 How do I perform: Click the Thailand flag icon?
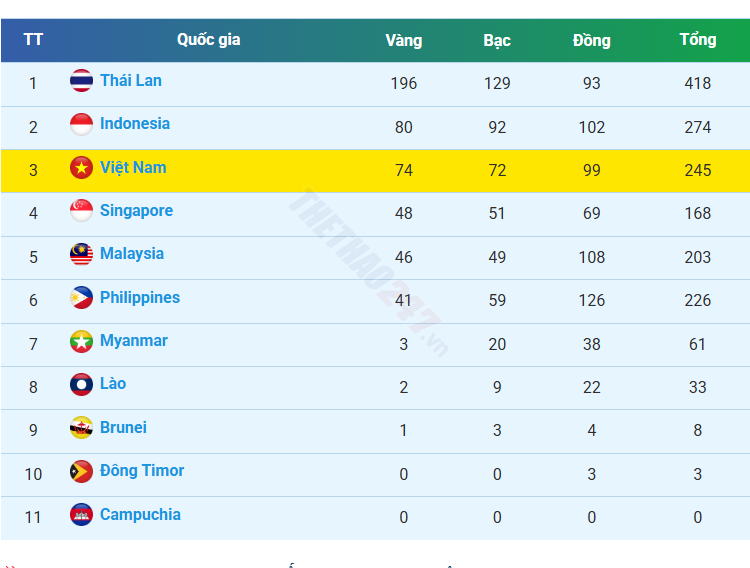point(82,81)
